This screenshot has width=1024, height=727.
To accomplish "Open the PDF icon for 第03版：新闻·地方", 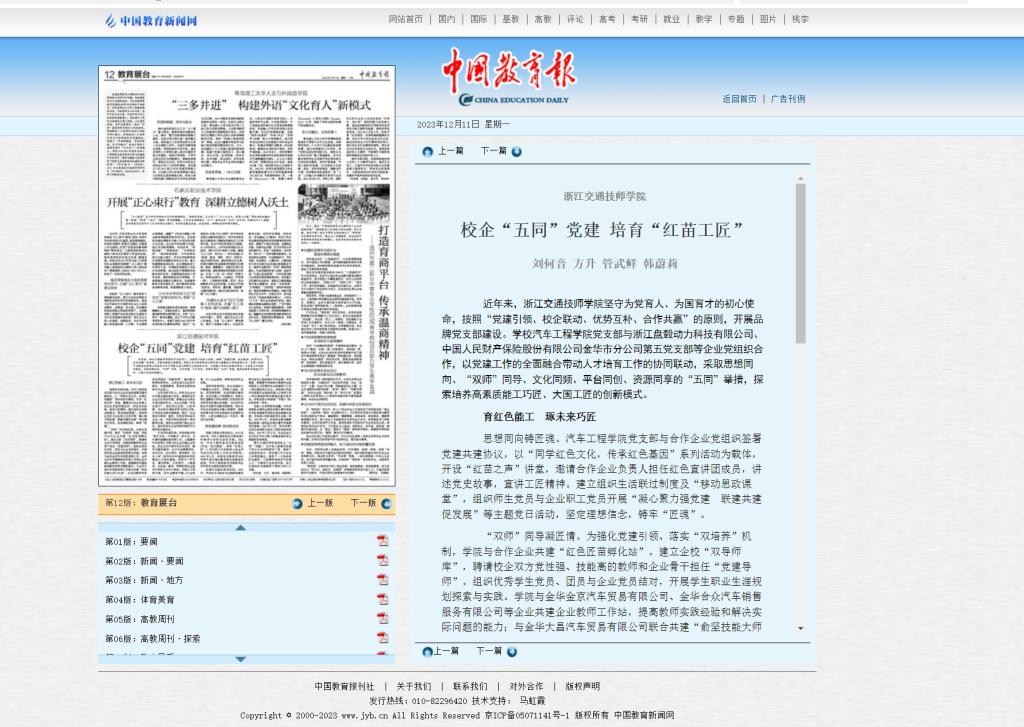I will [x=382, y=579].
